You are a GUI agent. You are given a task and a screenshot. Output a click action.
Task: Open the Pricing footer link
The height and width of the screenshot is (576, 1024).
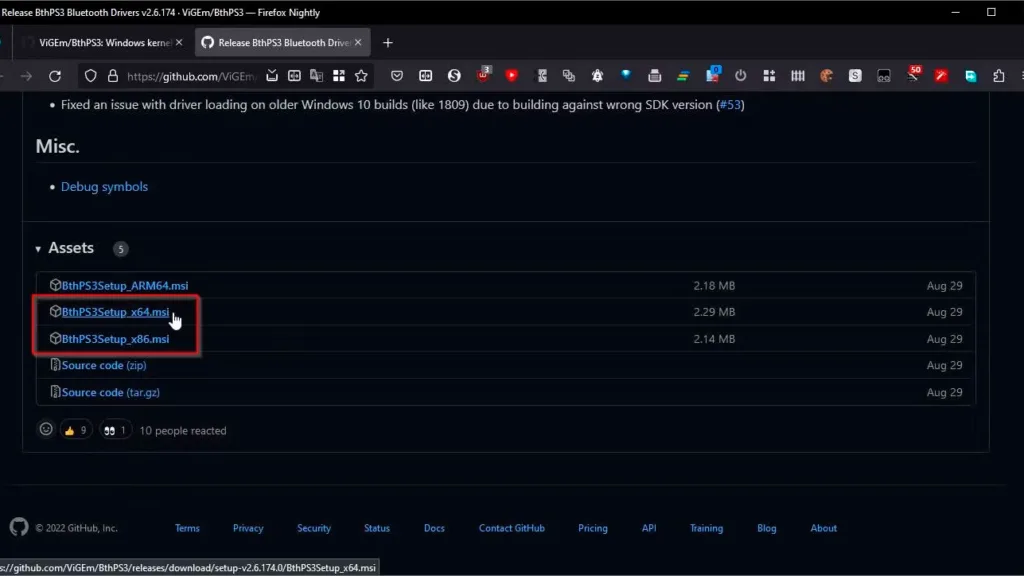pos(593,528)
